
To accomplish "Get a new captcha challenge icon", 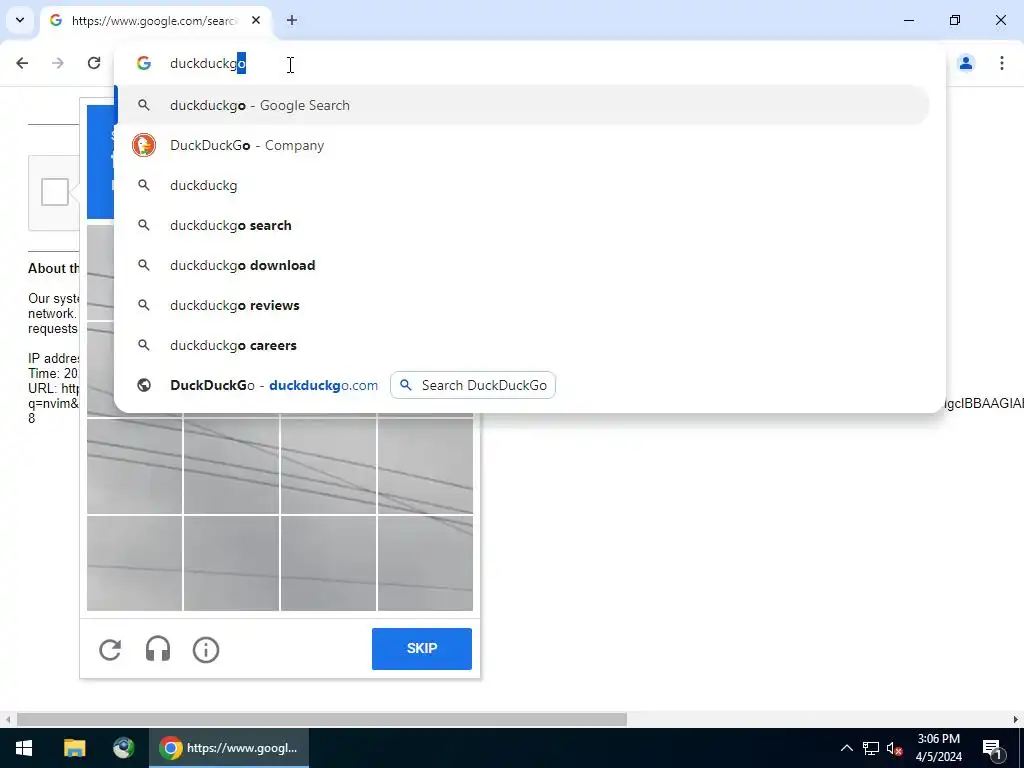I will point(110,650).
